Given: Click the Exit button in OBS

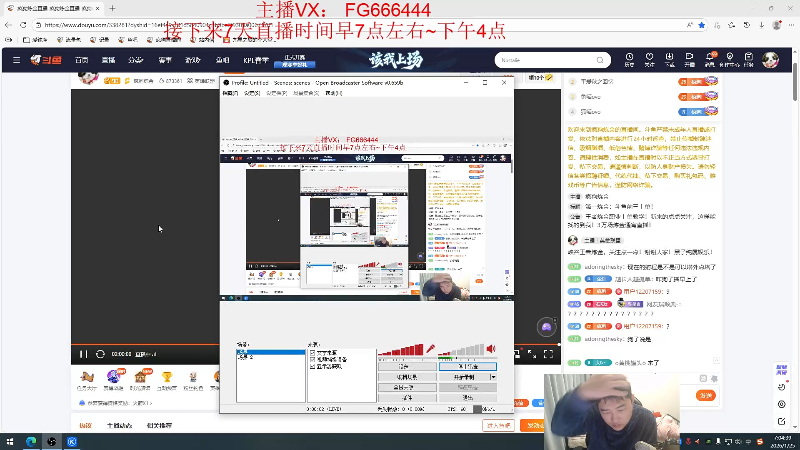Looking at the screenshot, I should point(467,397).
